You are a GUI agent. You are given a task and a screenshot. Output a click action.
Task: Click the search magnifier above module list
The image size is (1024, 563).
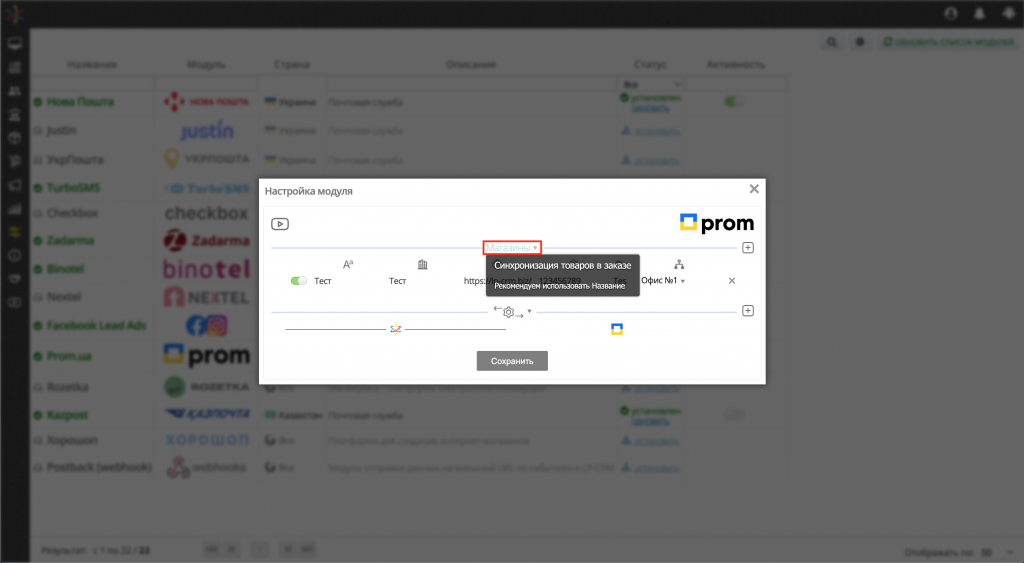coord(831,42)
